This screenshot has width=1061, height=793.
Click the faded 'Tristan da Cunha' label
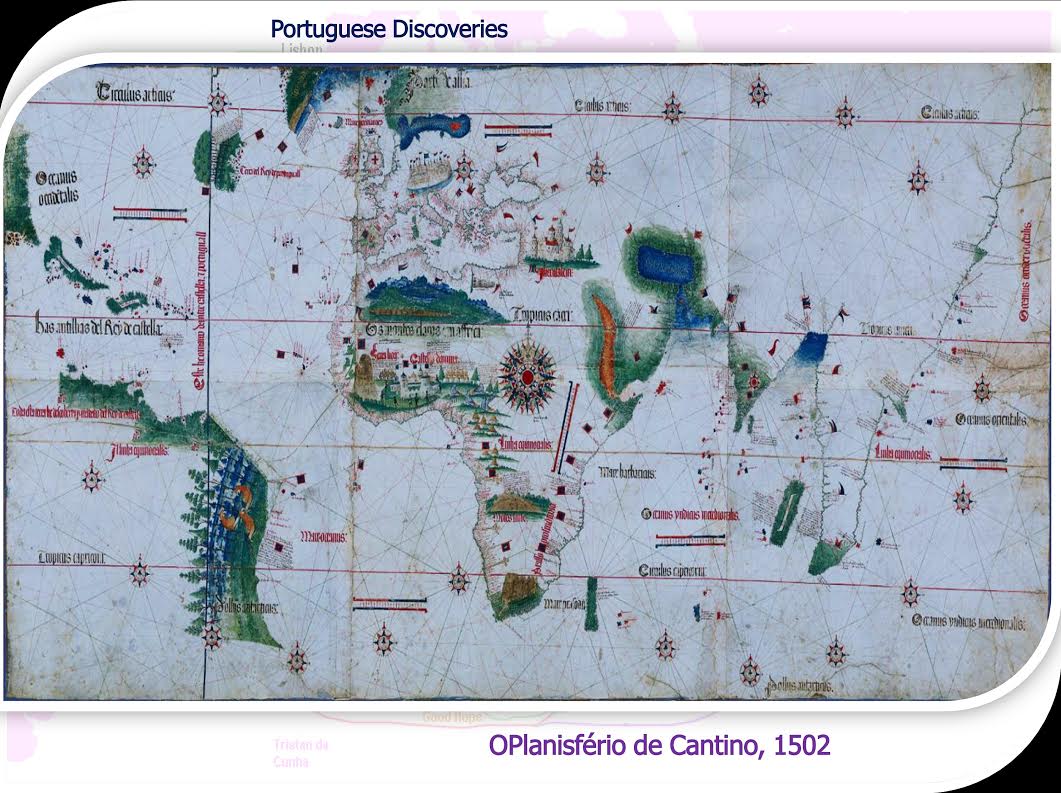[300, 753]
